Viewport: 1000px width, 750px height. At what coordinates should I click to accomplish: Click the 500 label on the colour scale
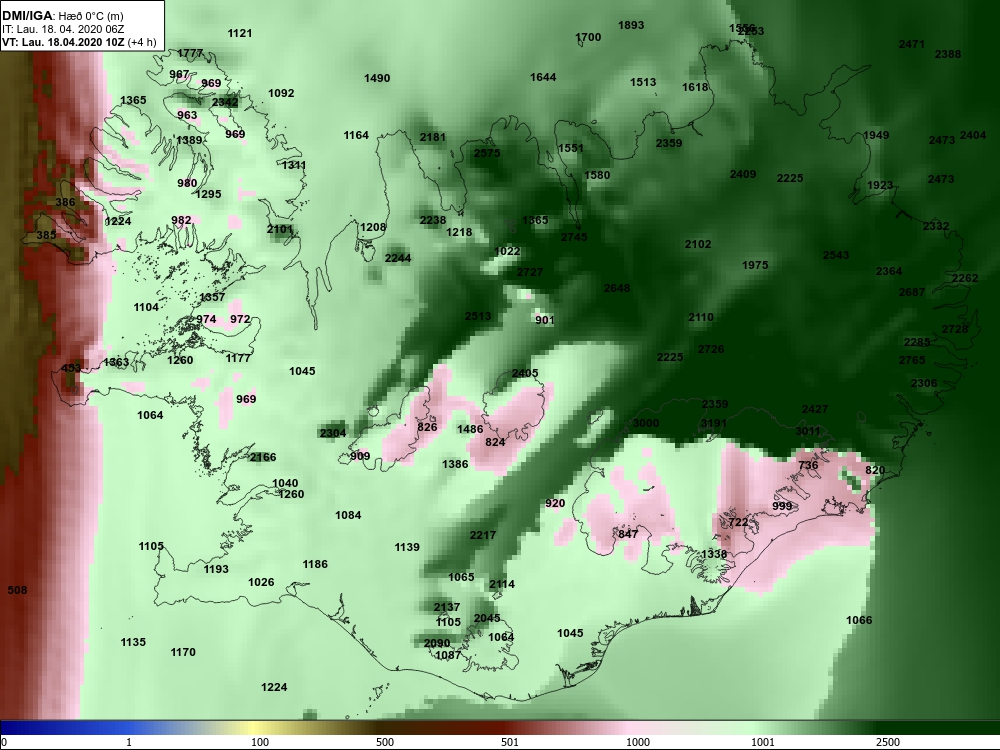385,742
